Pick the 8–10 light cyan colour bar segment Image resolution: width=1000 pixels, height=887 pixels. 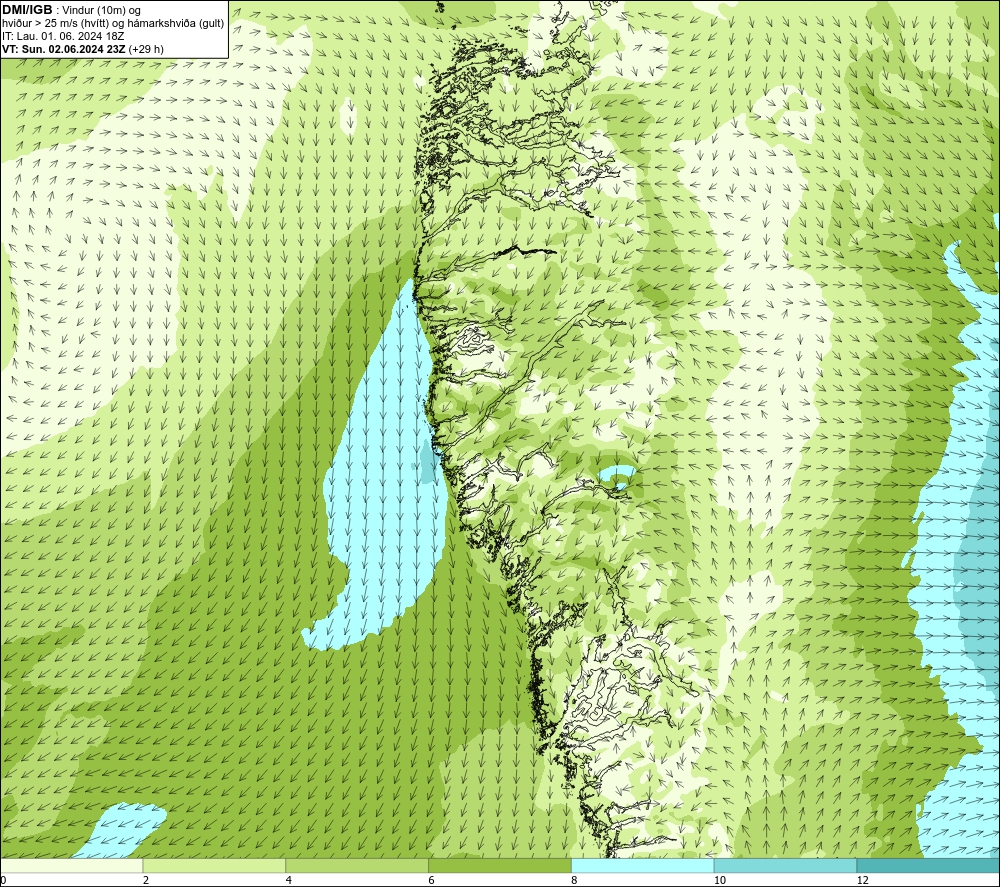pyautogui.click(x=643, y=865)
